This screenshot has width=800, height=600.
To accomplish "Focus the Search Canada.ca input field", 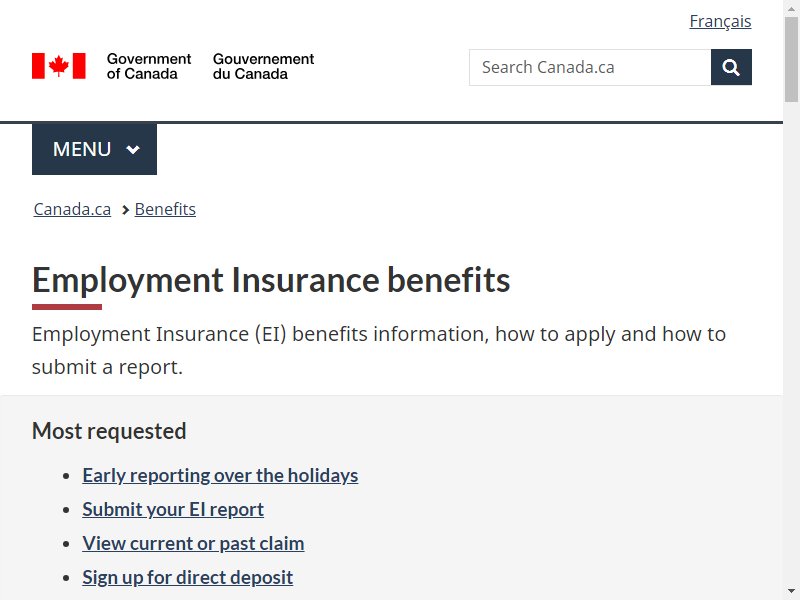I will click(x=590, y=67).
